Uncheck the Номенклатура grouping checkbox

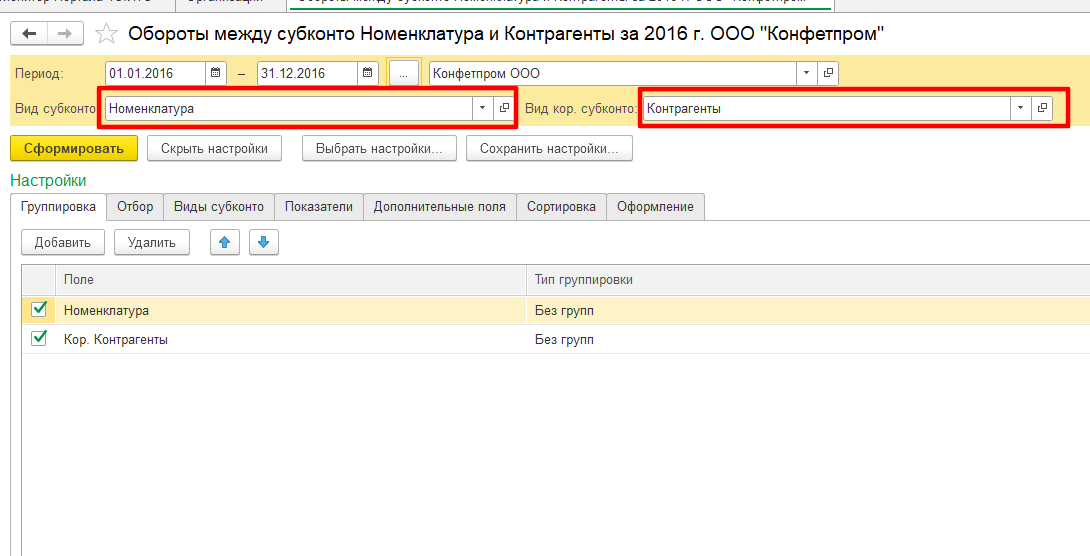coord(40,308)
